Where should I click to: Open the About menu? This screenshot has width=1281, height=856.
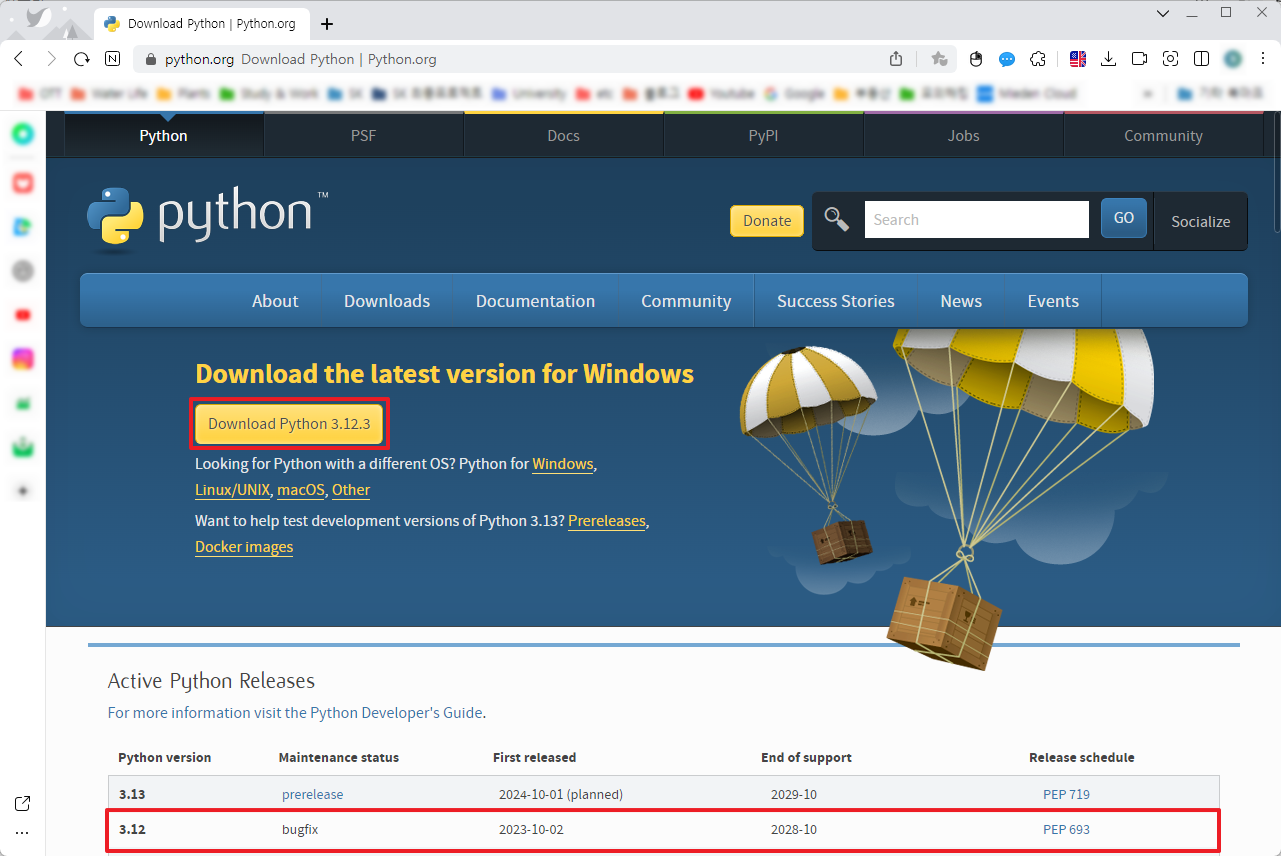click(275, 301)
